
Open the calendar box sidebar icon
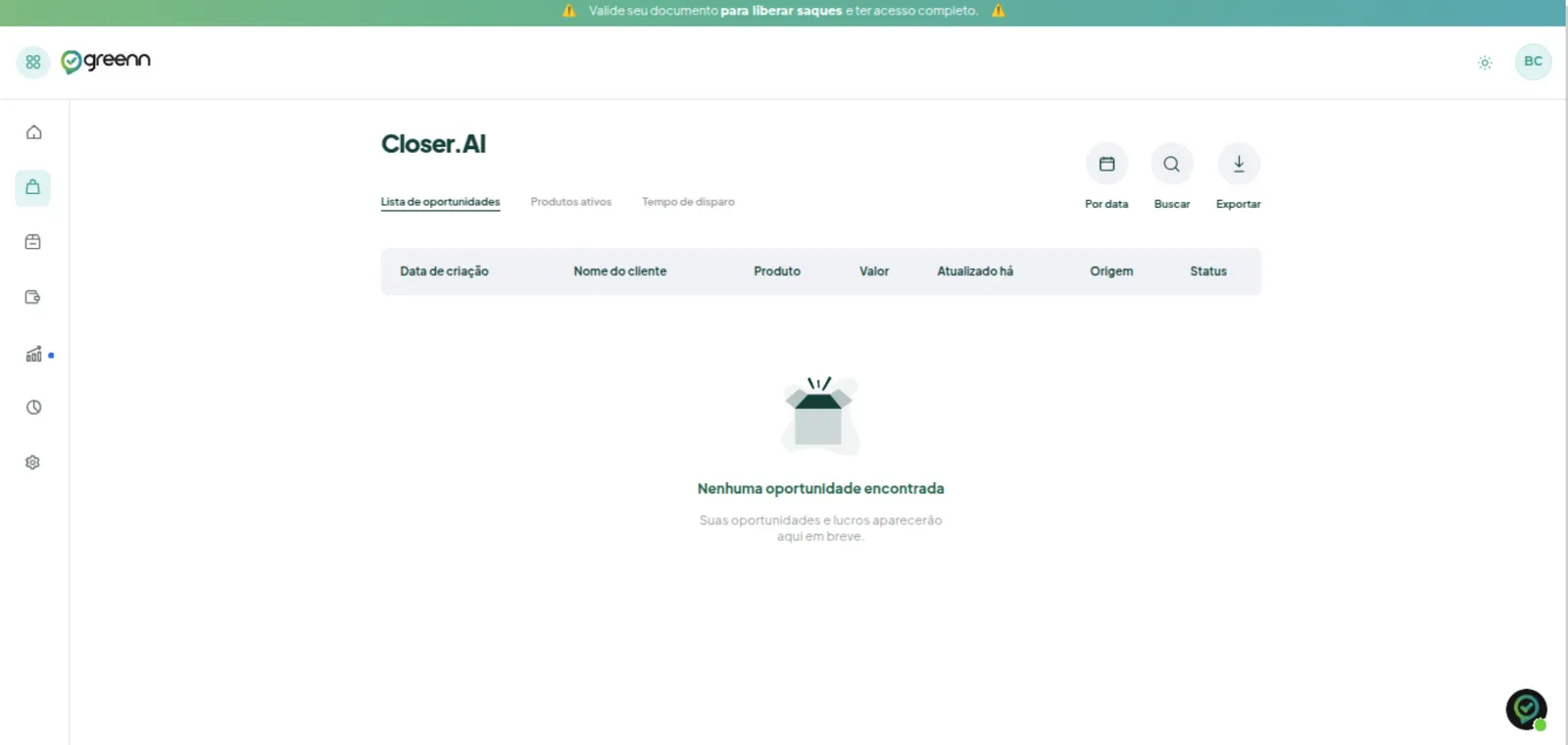[33, 242]
